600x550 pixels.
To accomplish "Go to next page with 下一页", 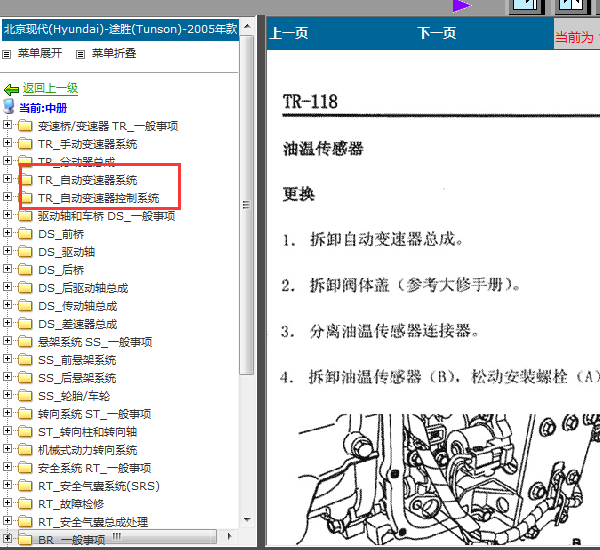I will tap(437, 33).
